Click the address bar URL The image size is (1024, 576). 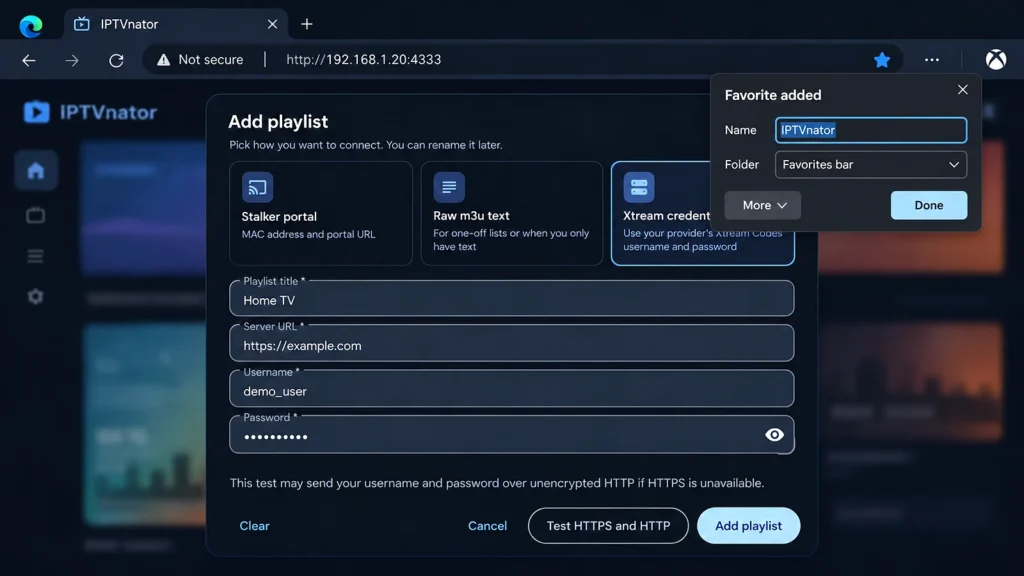[364, 59]
